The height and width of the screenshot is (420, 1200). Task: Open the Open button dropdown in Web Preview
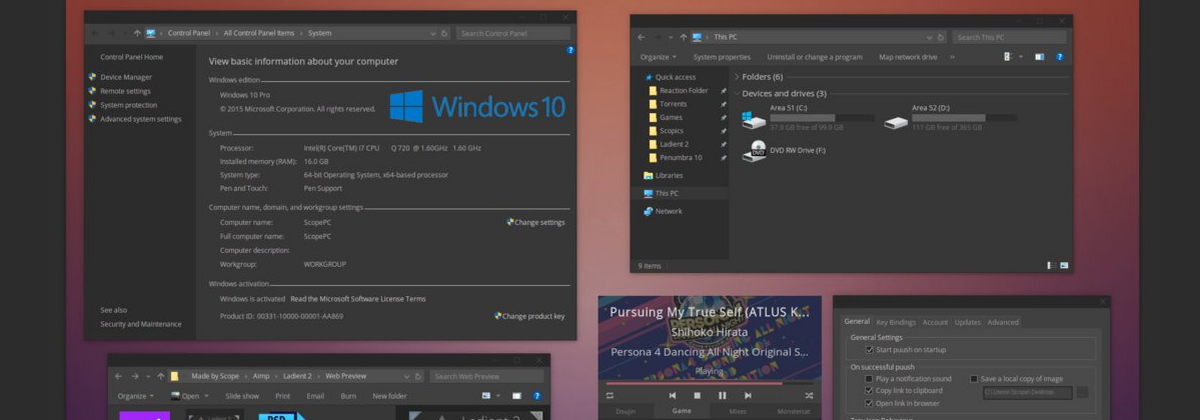pyautogui.click(x=207, y=396)
